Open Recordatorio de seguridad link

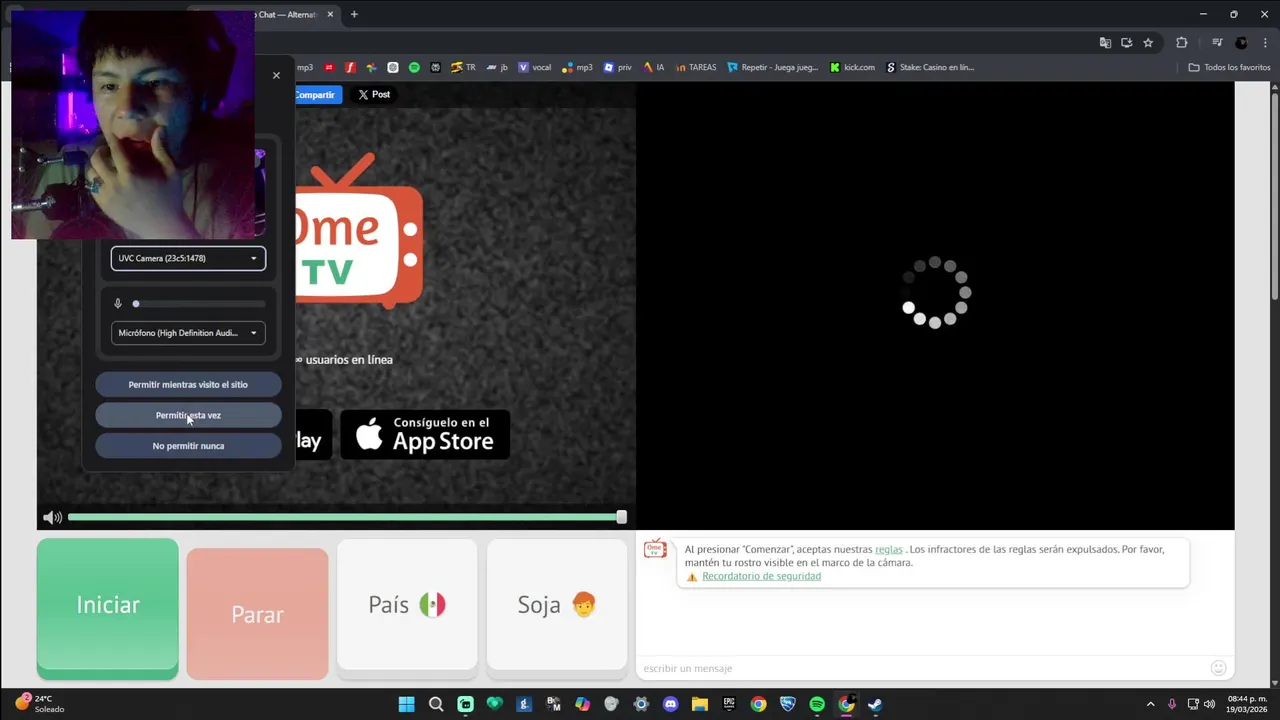click(x=761, y=576)
